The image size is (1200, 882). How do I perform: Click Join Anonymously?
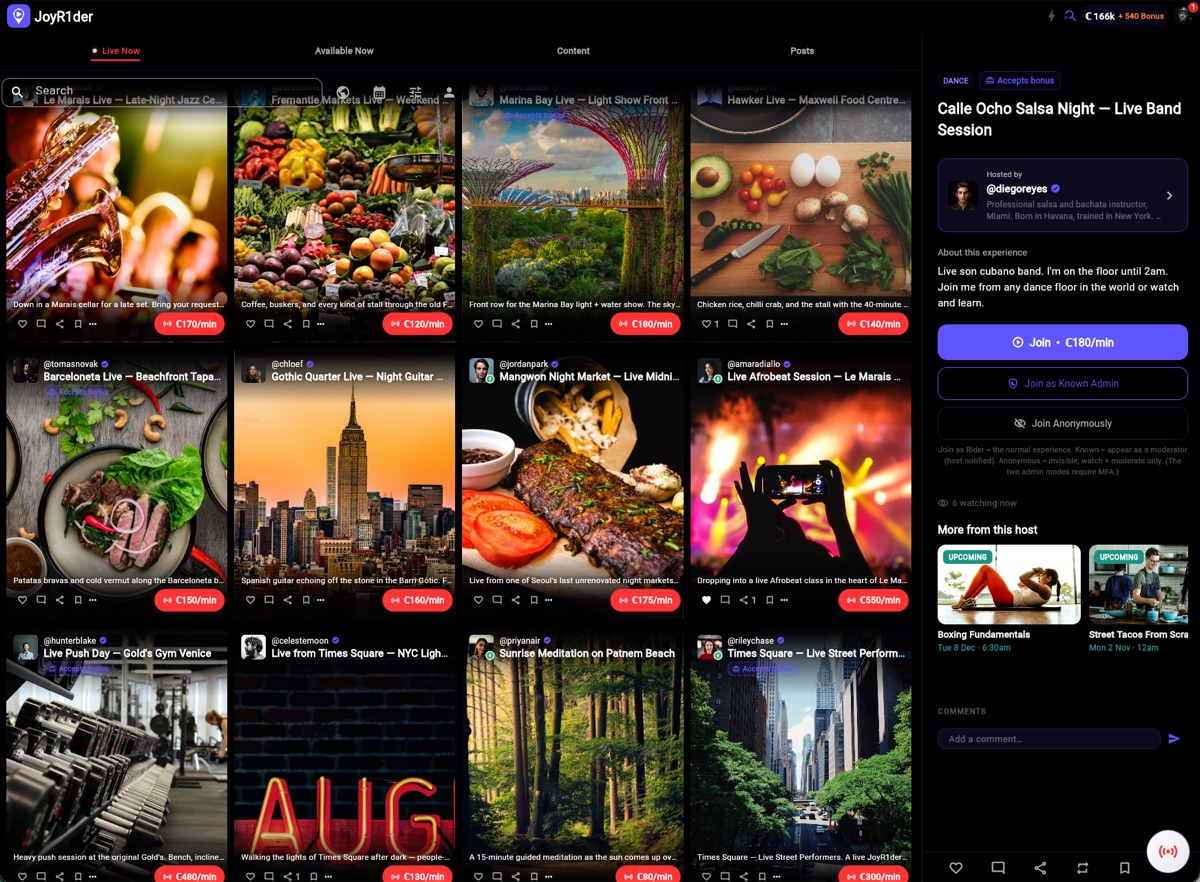point(1062,423)
